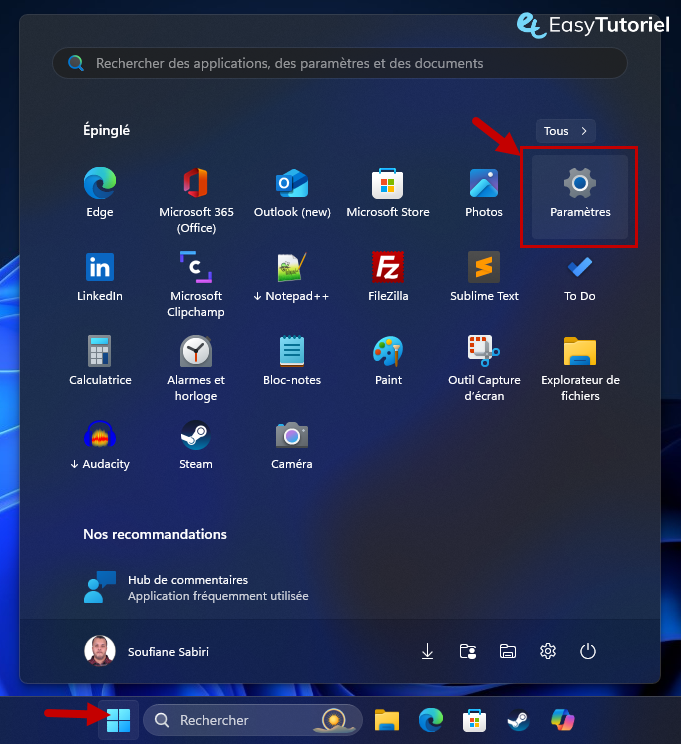Screen dimensions: 681x744
Task: Launch Audacity audio editor
Action: point(100,444)
